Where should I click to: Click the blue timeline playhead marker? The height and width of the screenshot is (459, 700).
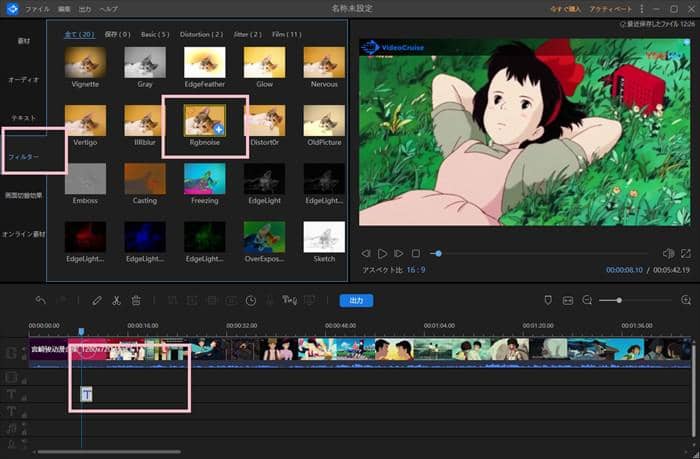81,331
